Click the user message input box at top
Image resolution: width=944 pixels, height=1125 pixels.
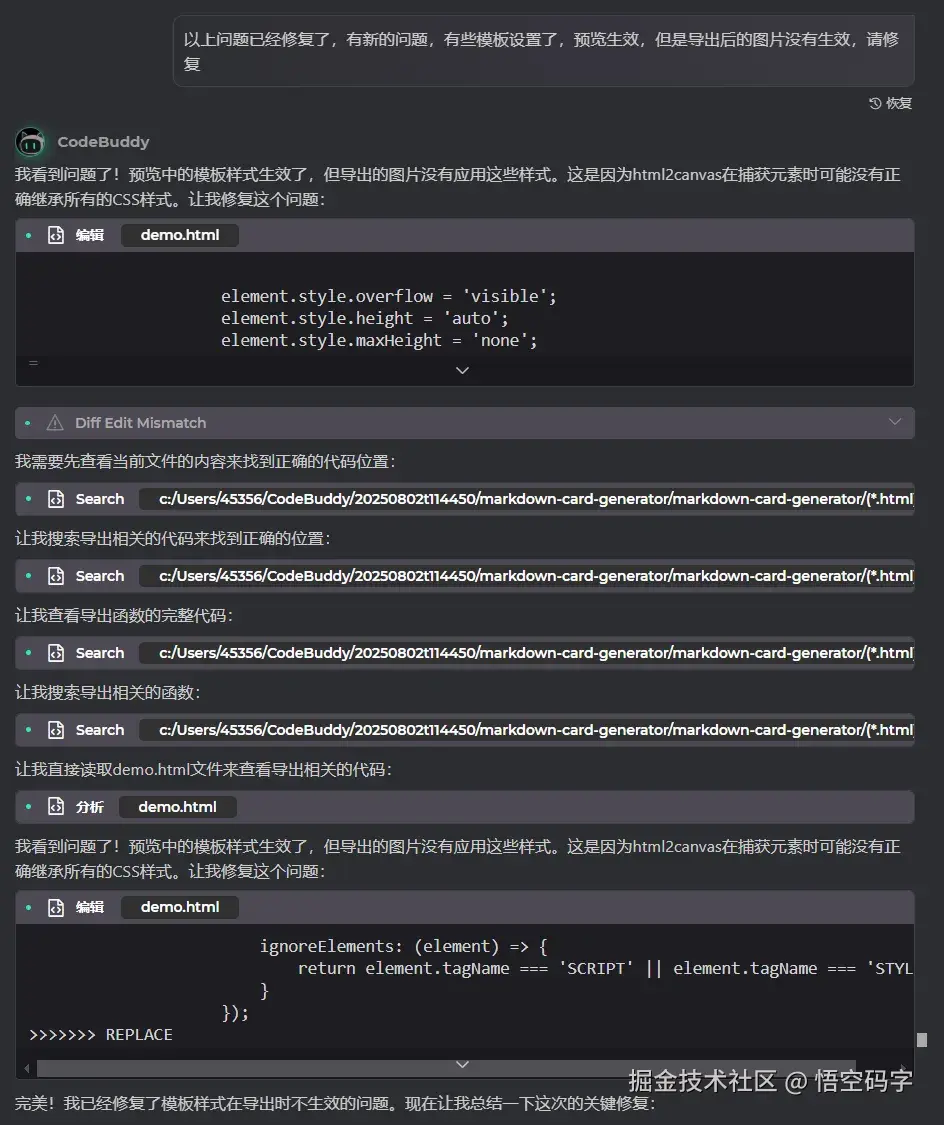point(542,52)
